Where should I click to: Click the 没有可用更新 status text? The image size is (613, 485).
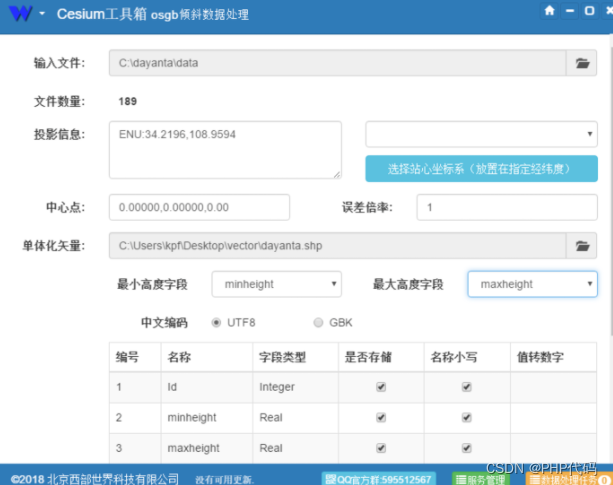(224, 480)
